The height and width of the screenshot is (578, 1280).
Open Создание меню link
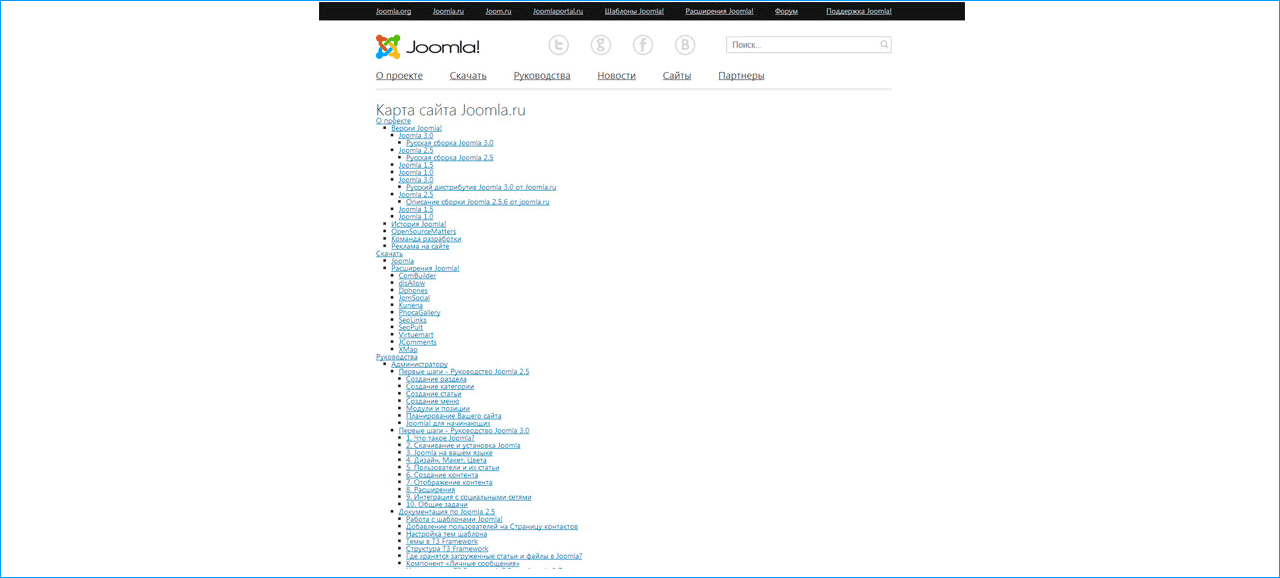pos(432,402)
